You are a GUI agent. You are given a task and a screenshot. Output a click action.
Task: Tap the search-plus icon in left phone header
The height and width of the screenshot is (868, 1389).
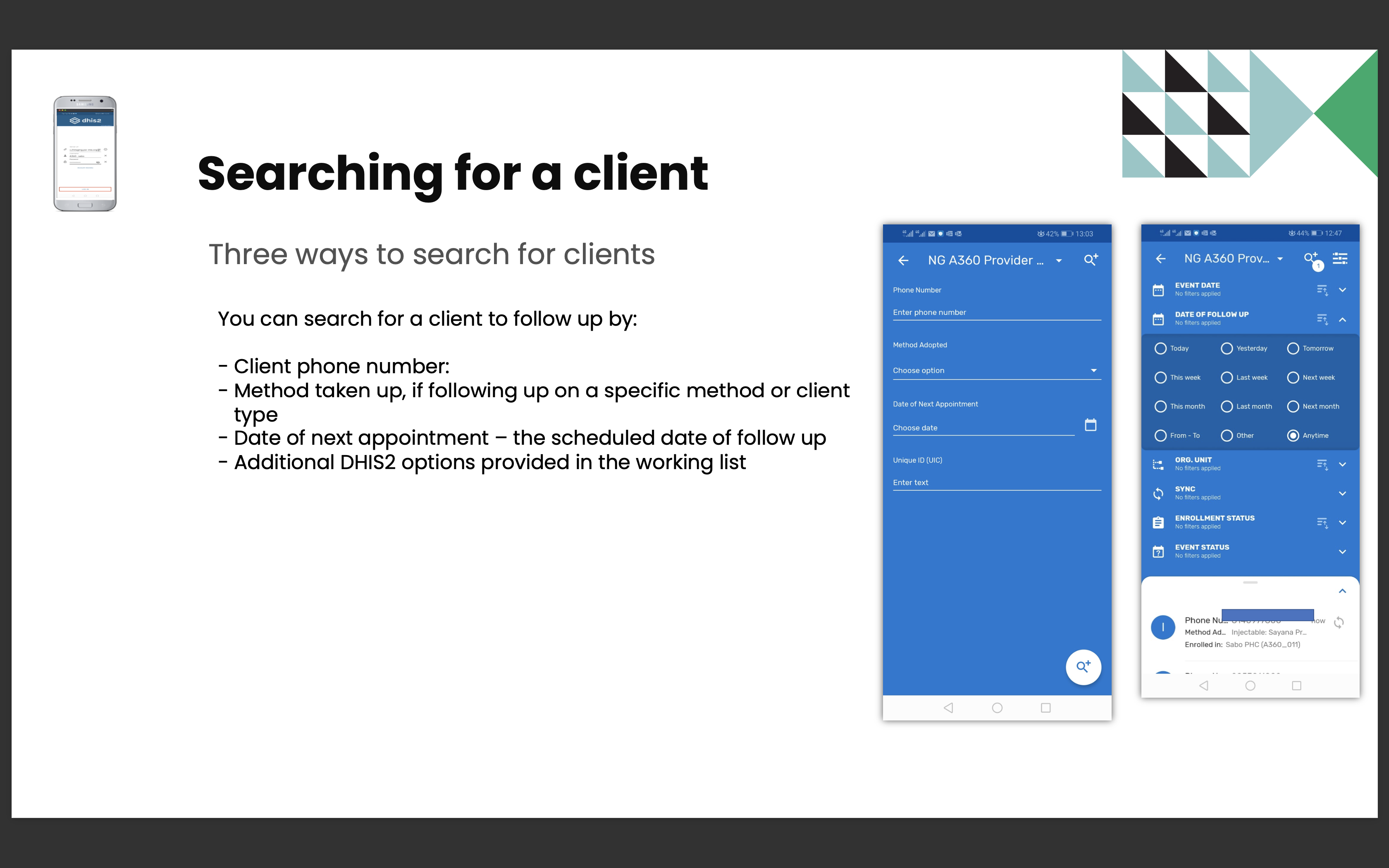[1091, 260]
